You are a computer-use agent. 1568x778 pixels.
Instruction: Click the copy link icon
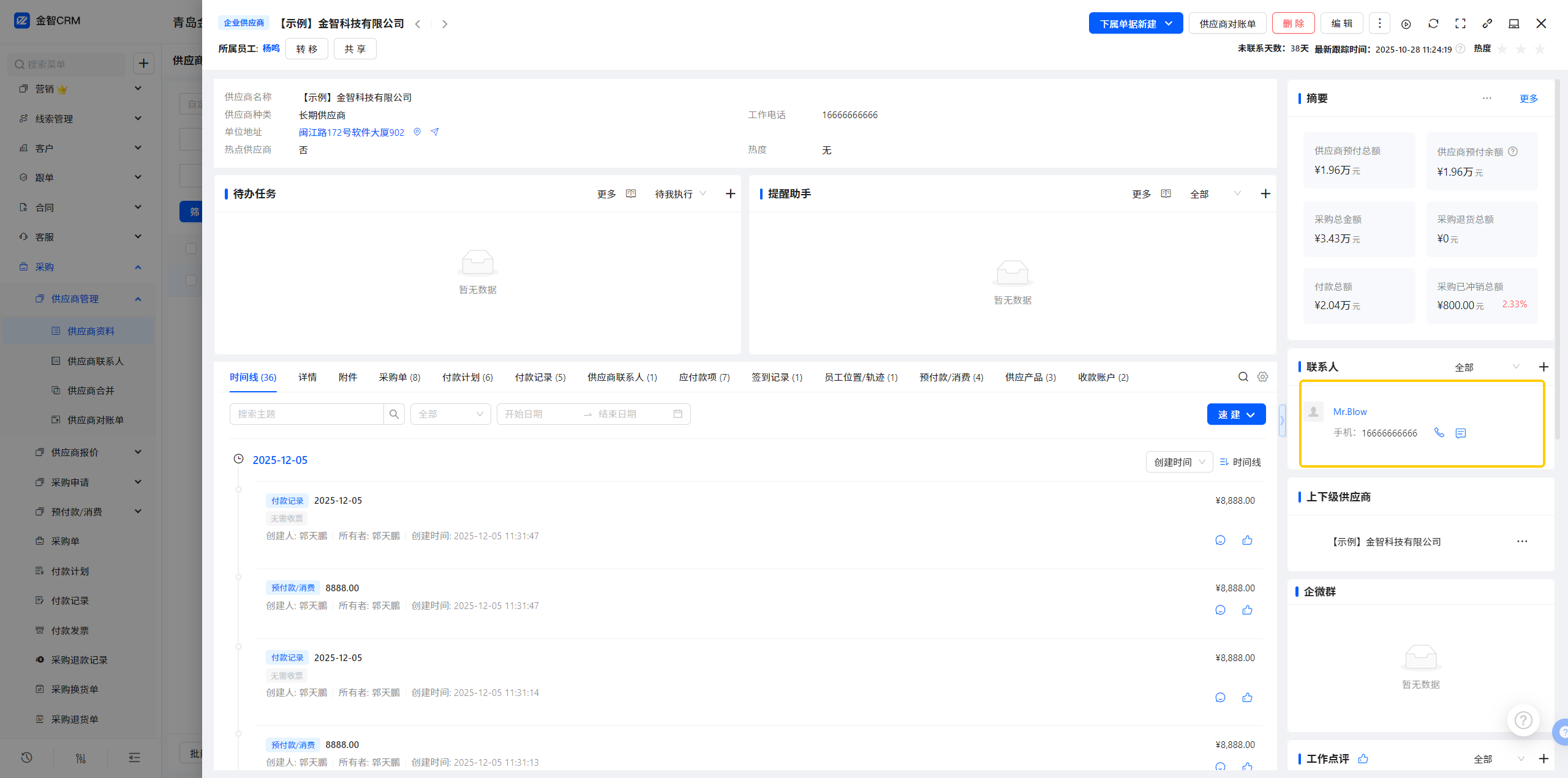point(1487,24)
